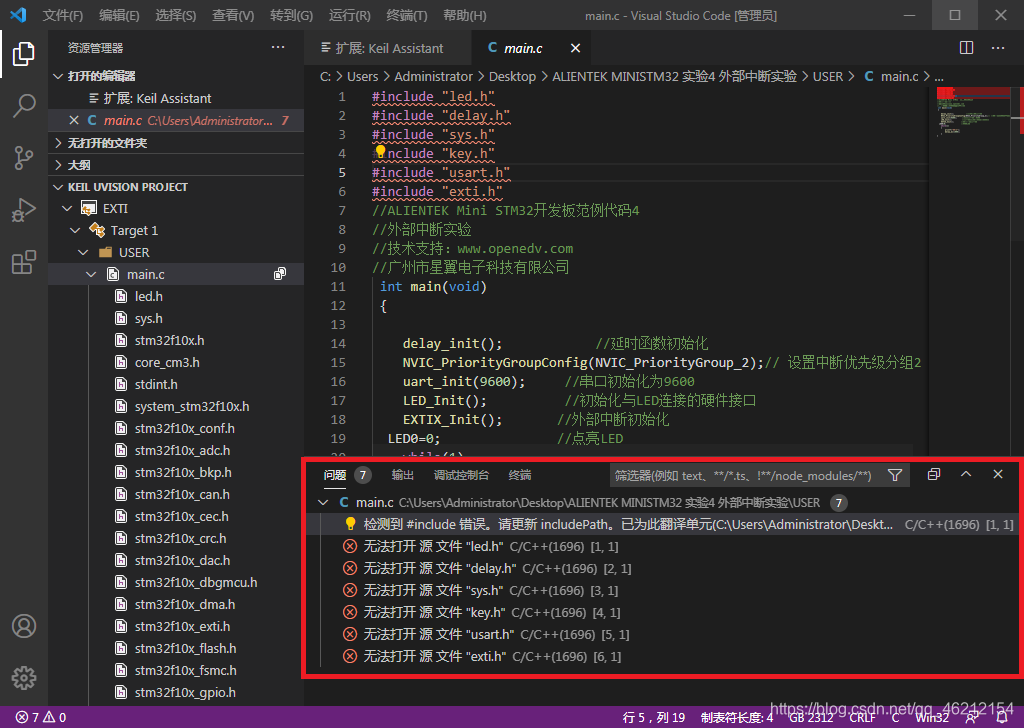Open the 文件(F) menu

[63, 15]
